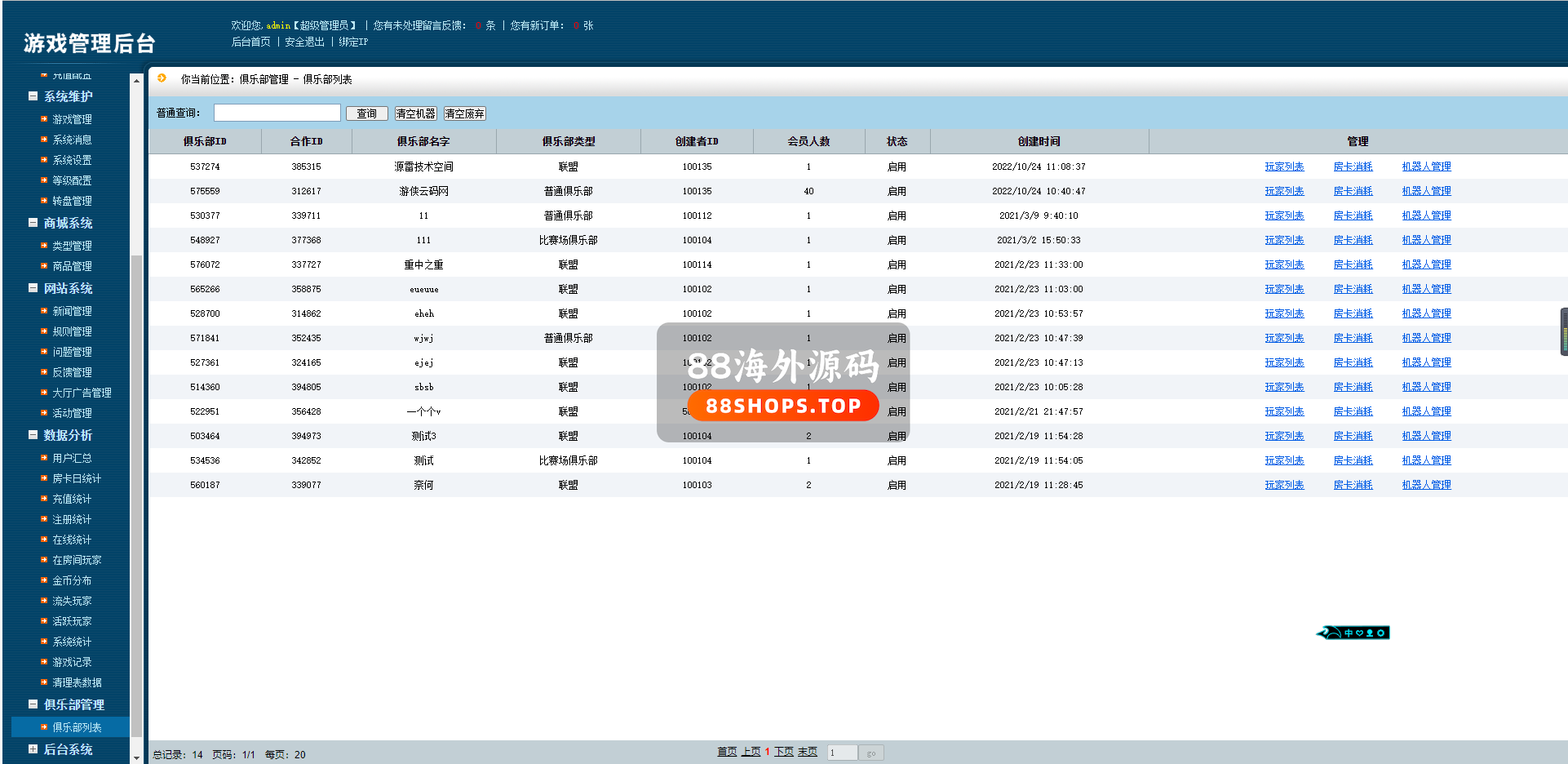
Task: Click the 普通查询 search input field
Action: click(277, 113)
